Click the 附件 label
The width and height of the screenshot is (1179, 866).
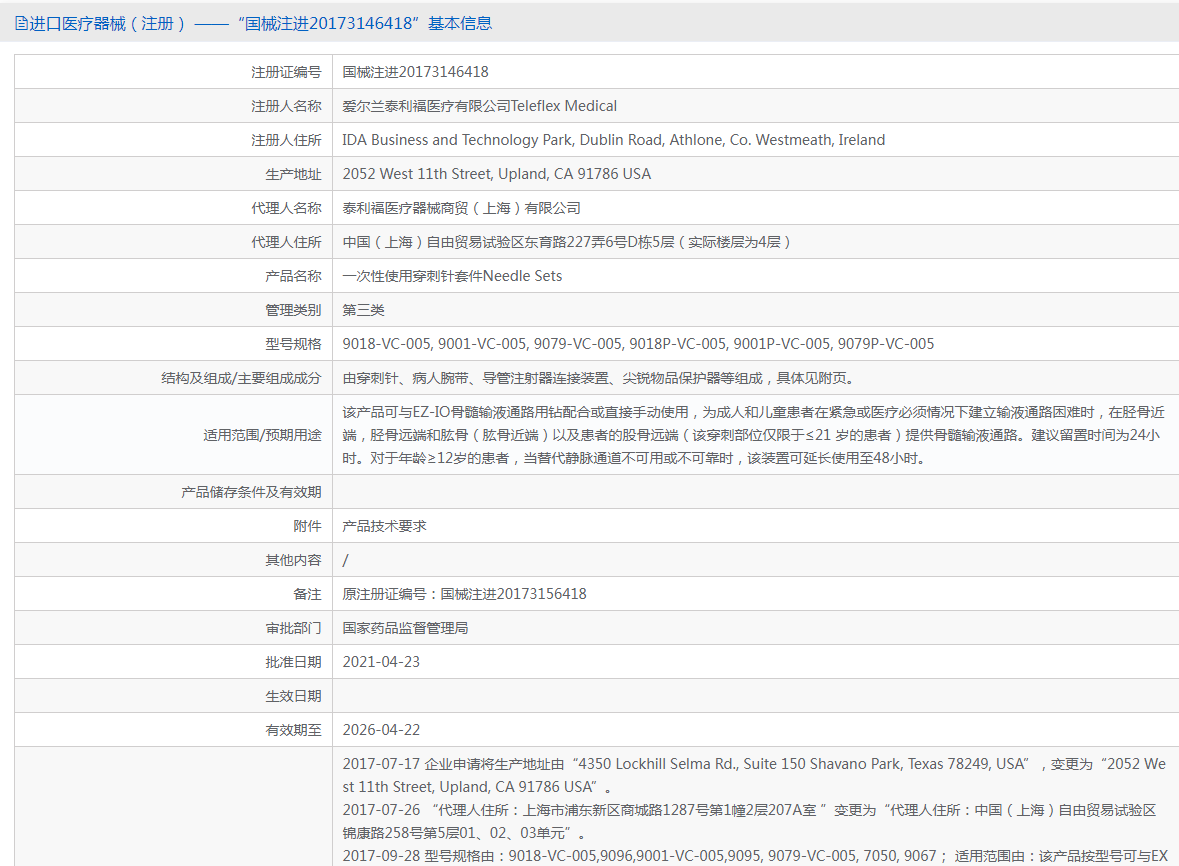308,525
